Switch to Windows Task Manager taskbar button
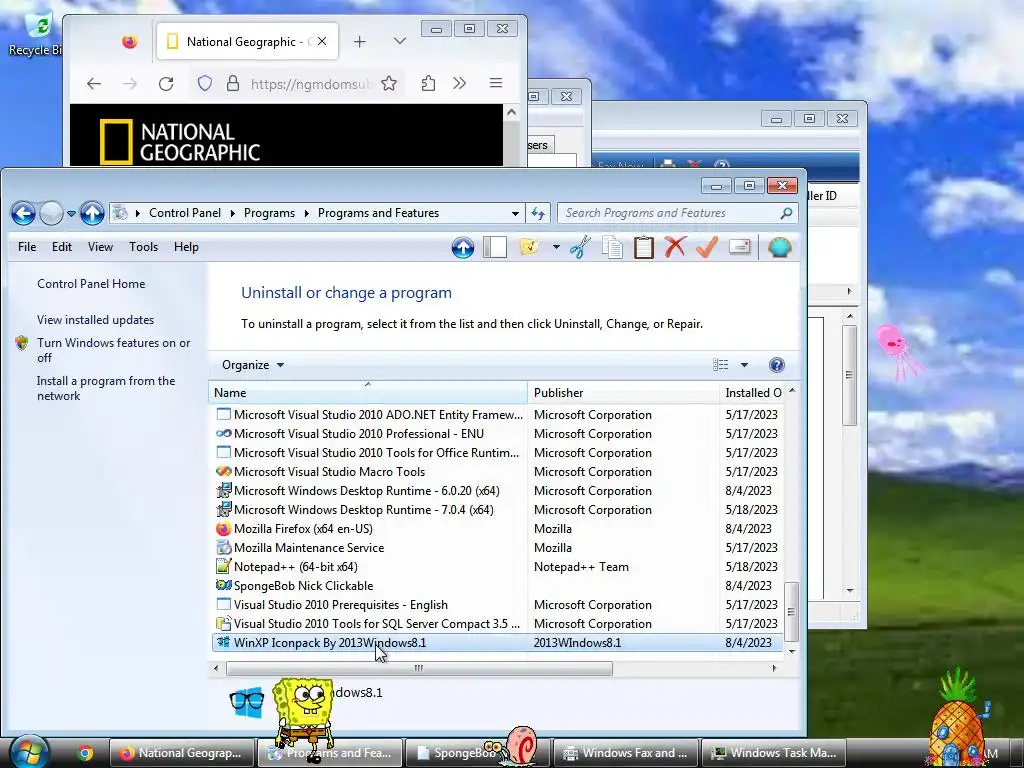The height and width of the screenshot is (768, 1024). (x=774, y=753)
